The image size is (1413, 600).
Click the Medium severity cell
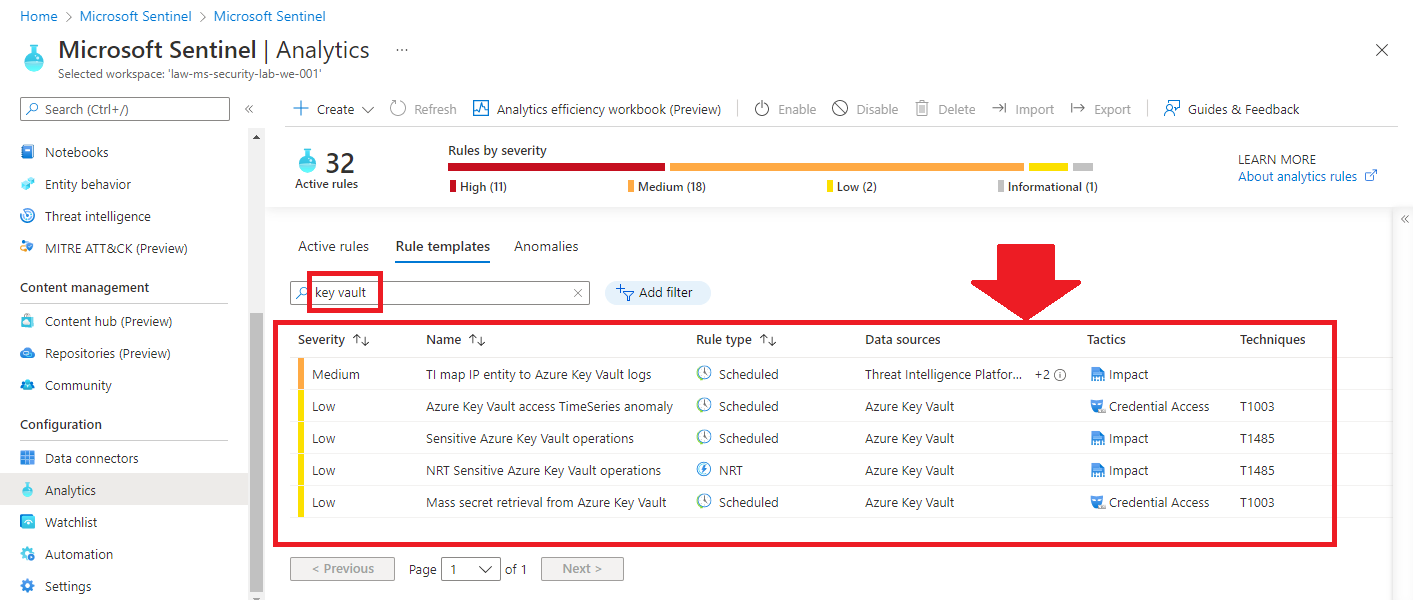point(335,375)
